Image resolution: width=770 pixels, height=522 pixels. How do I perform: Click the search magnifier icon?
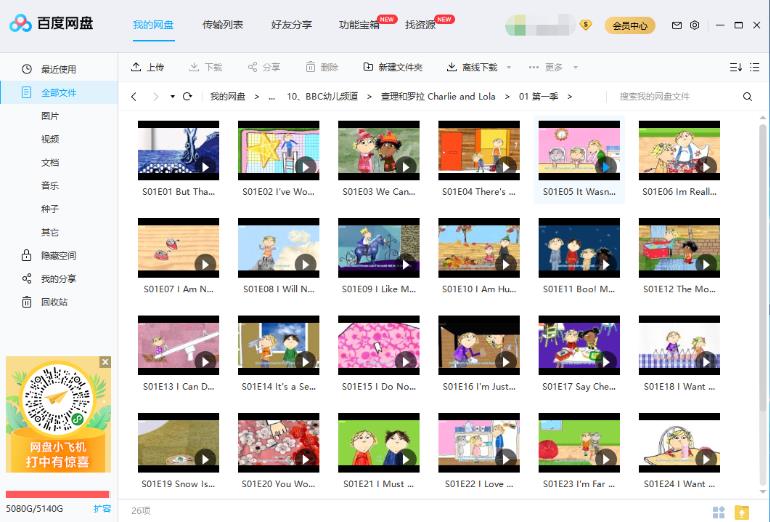coord(747,97)
